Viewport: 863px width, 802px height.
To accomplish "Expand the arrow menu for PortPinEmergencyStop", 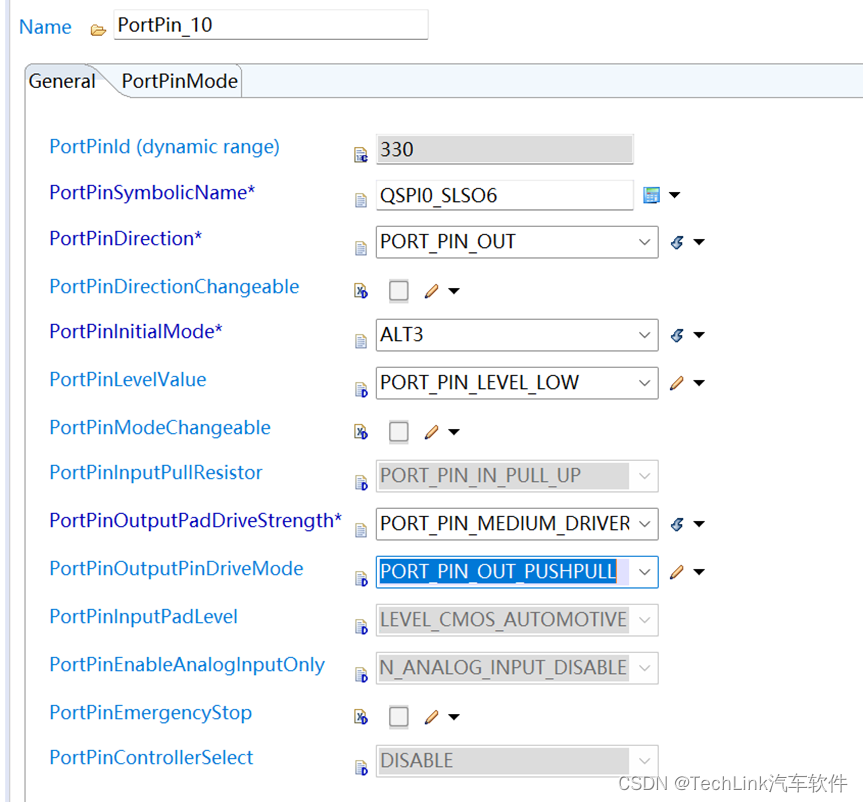I will click(x=454, y=717).
